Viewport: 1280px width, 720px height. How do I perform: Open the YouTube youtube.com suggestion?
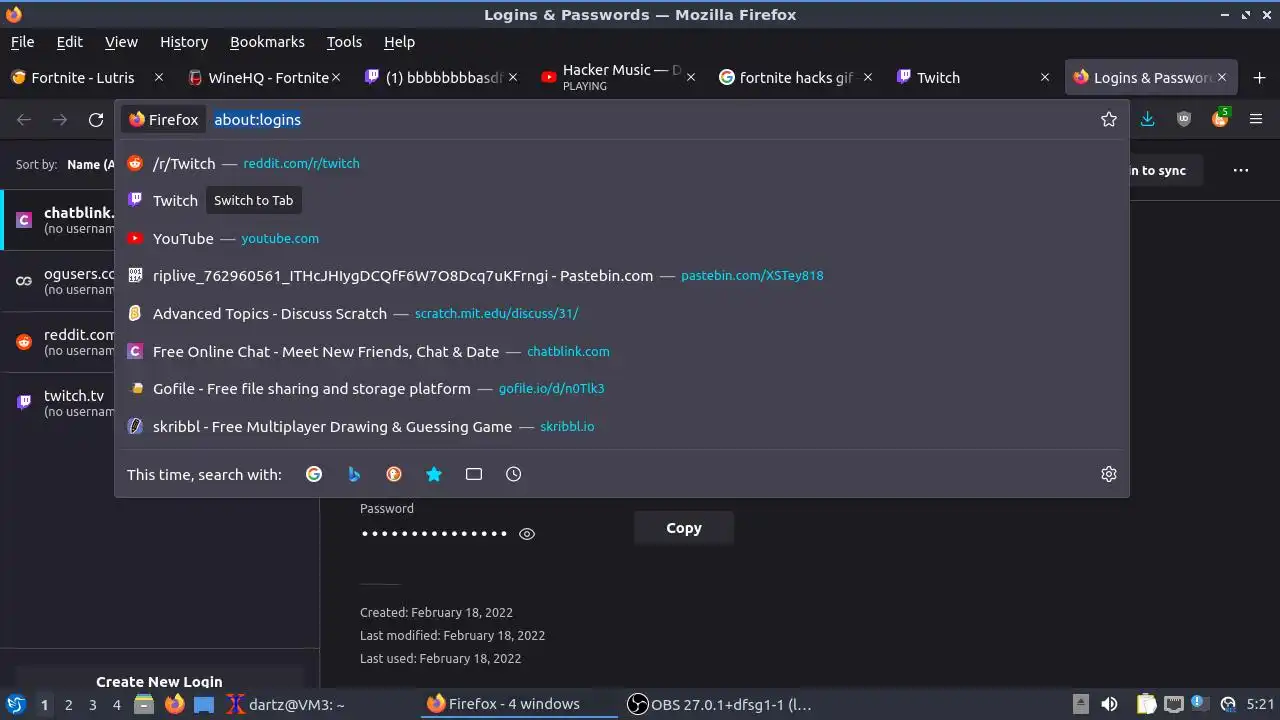622,238
